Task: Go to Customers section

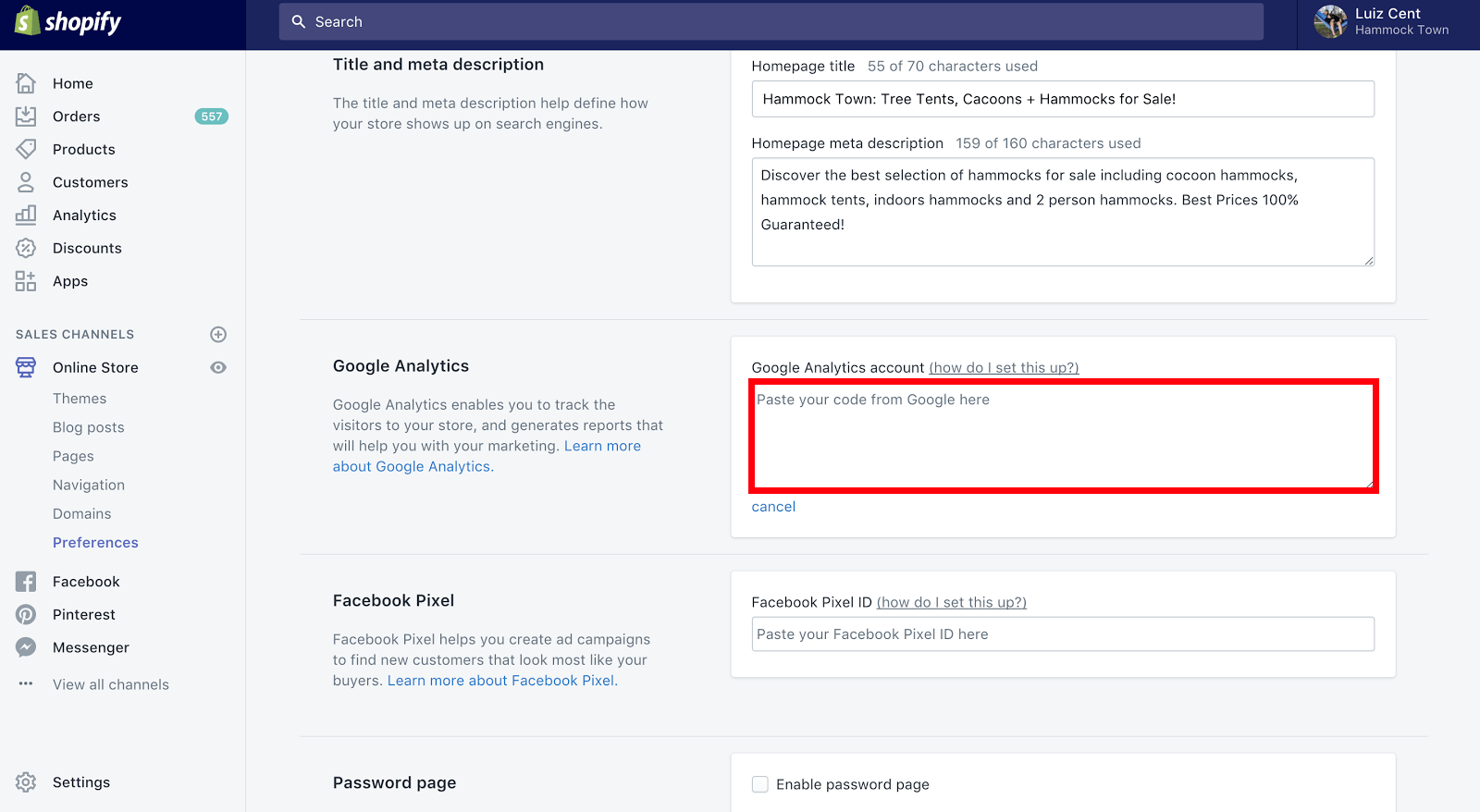Action: point(91,182)
